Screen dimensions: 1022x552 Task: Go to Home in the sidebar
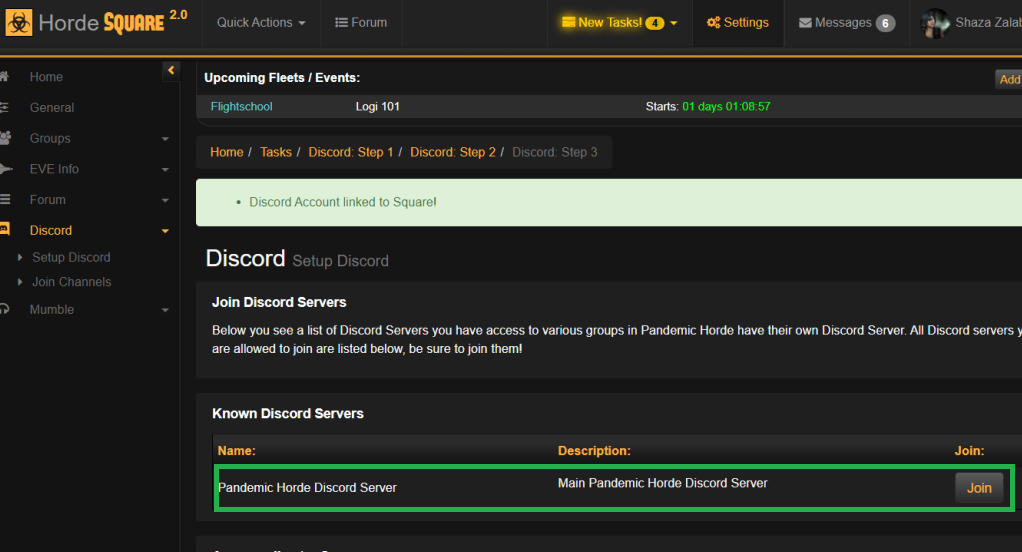point(46,77)
